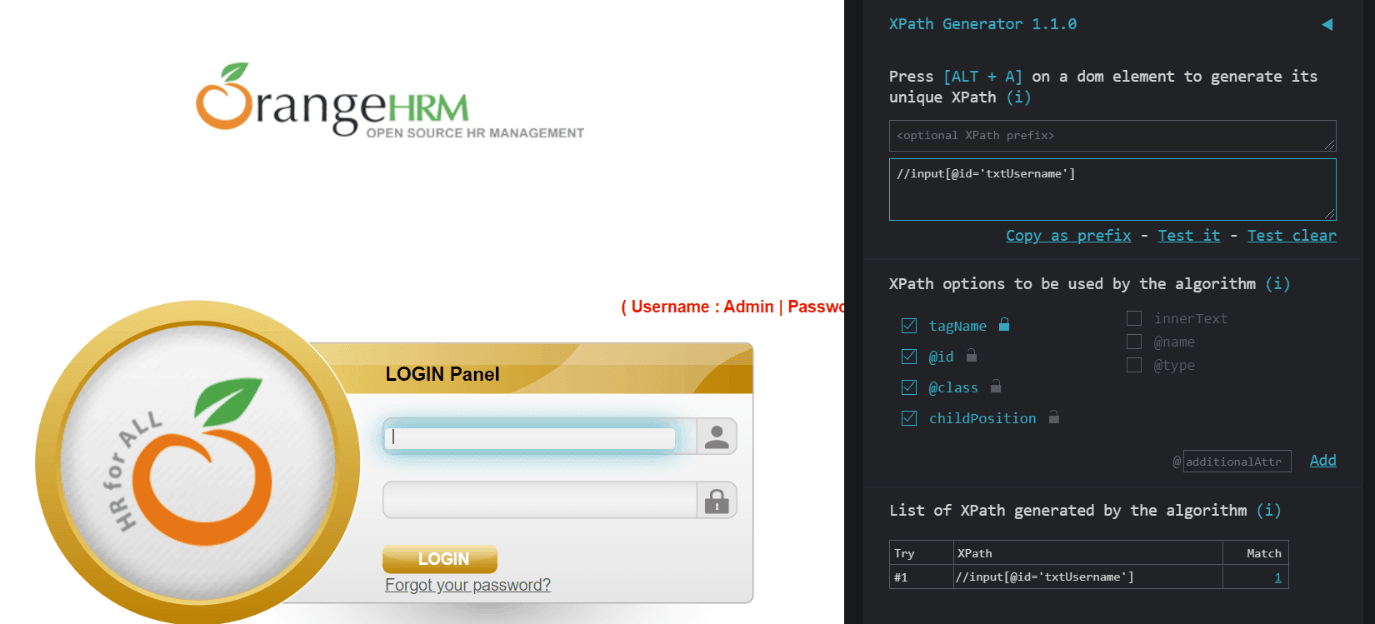Viewport: 1375px width, 624px height.
Task: Disable the childPosition checkbox
Action: pos(909,418)
